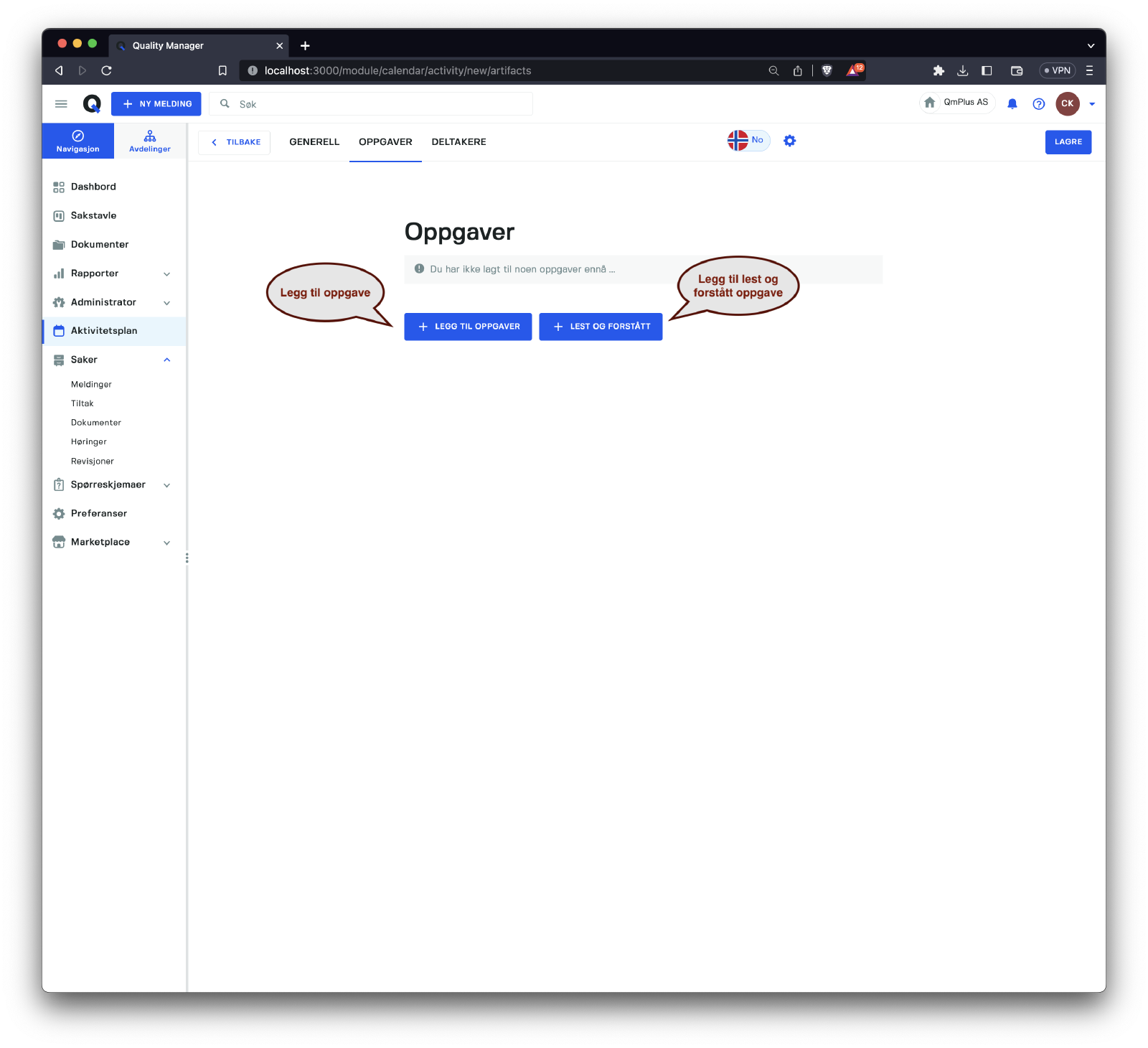Click the Legg til oppgaver button
This screenshot has width=1148, height=1048.
click(x=468, y=327)
